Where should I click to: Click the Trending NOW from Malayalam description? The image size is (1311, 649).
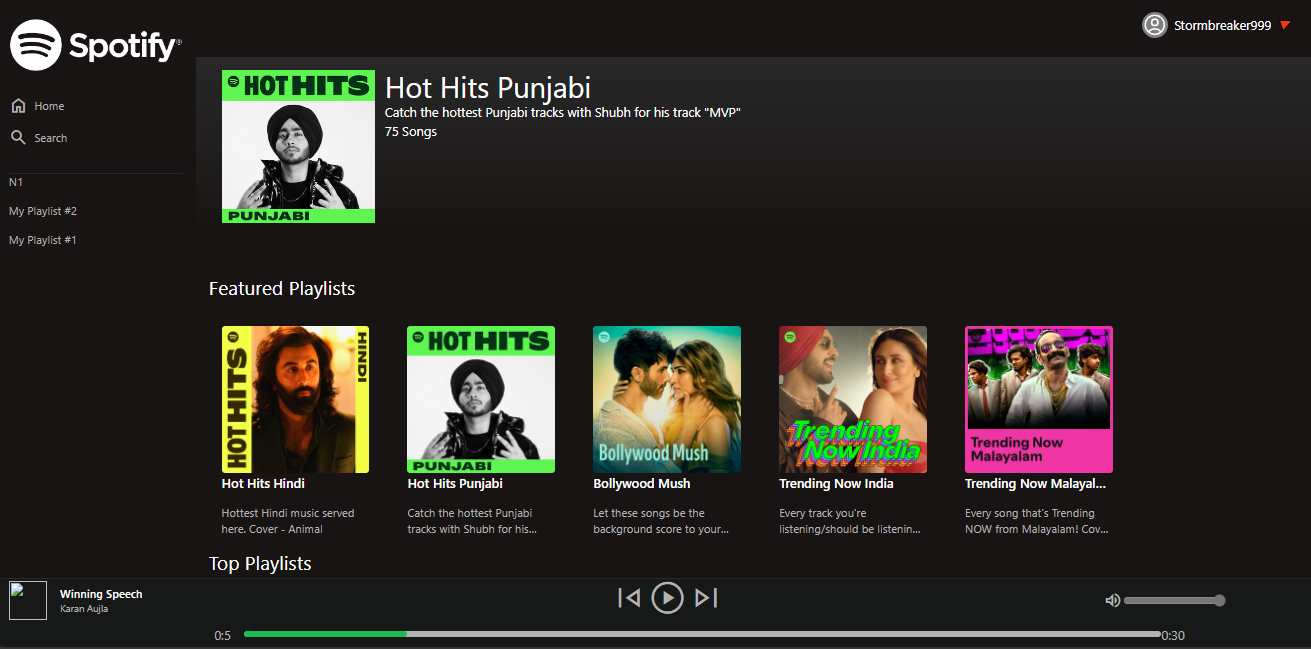[1037, 521]
